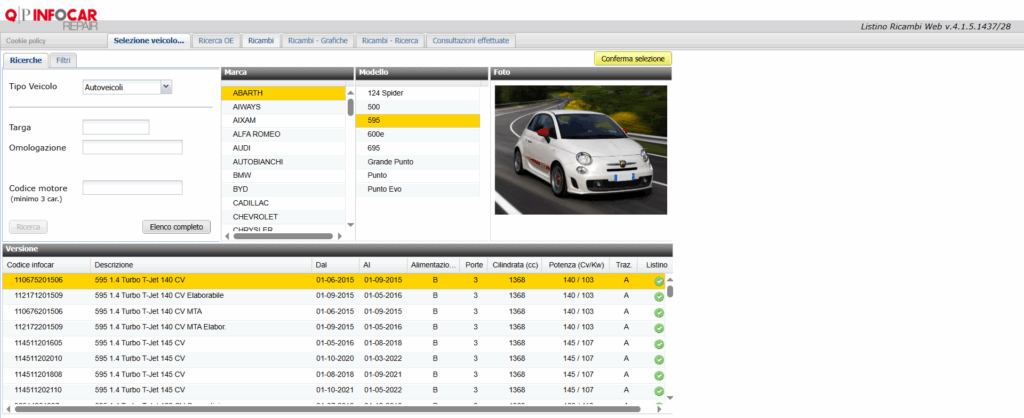Click Marca horizontal scroll left arrow
This screenshot has width=1024, height=418.
tap(227, 236)
